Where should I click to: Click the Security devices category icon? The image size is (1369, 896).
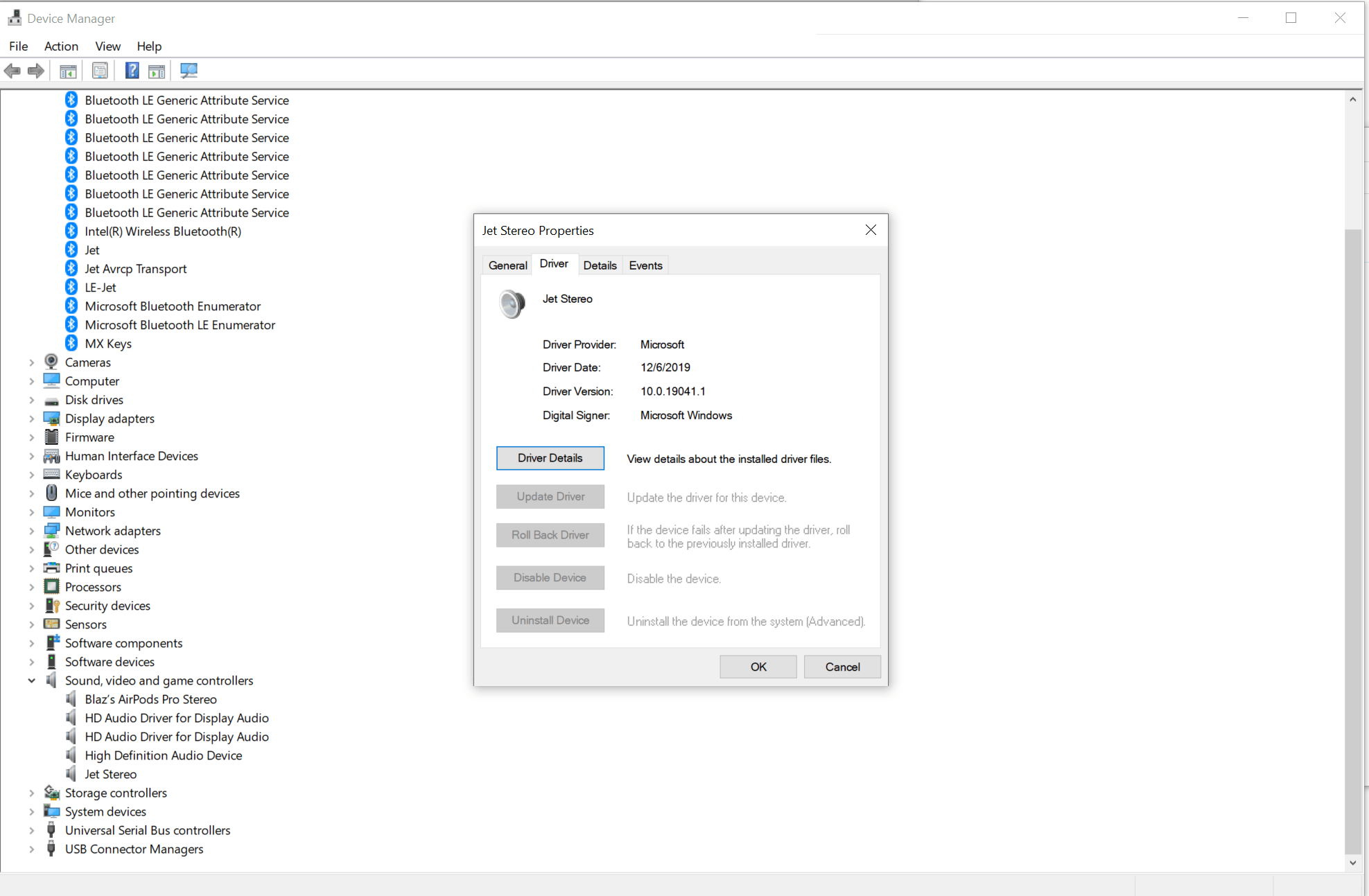point(51,605)
